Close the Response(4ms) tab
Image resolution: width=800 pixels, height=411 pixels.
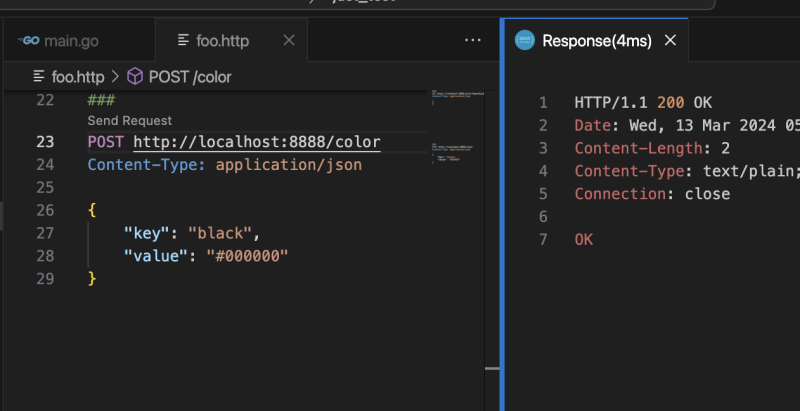(x=670, y=41)
